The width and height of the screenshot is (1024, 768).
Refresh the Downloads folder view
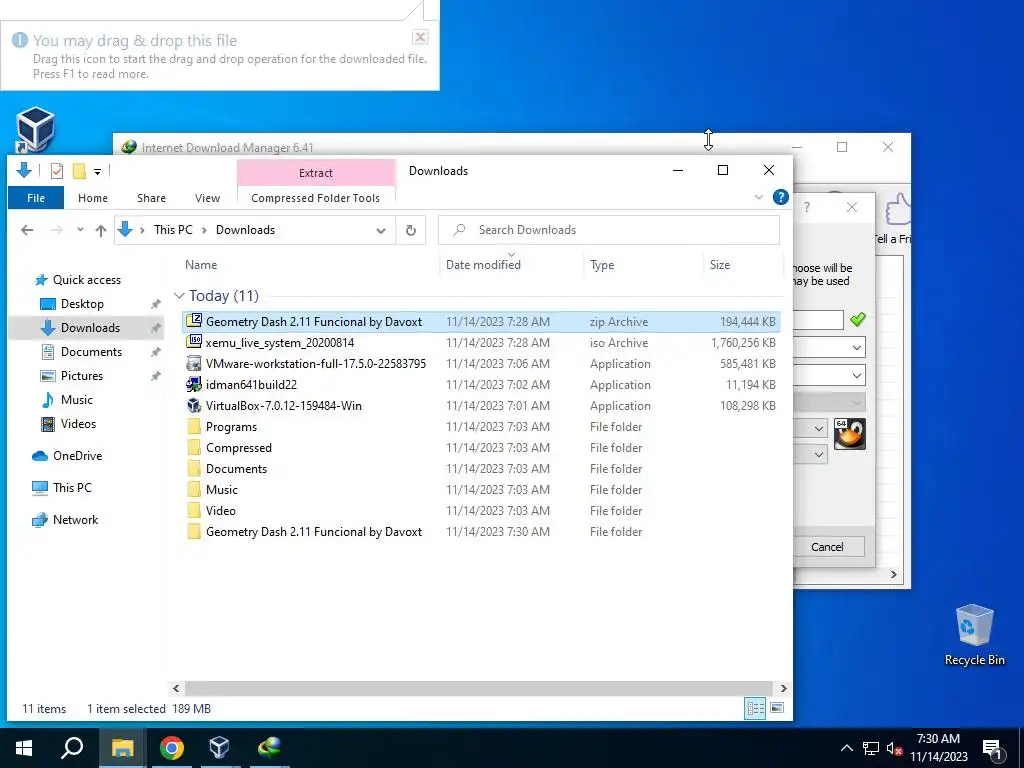click(x=411, y=230)
